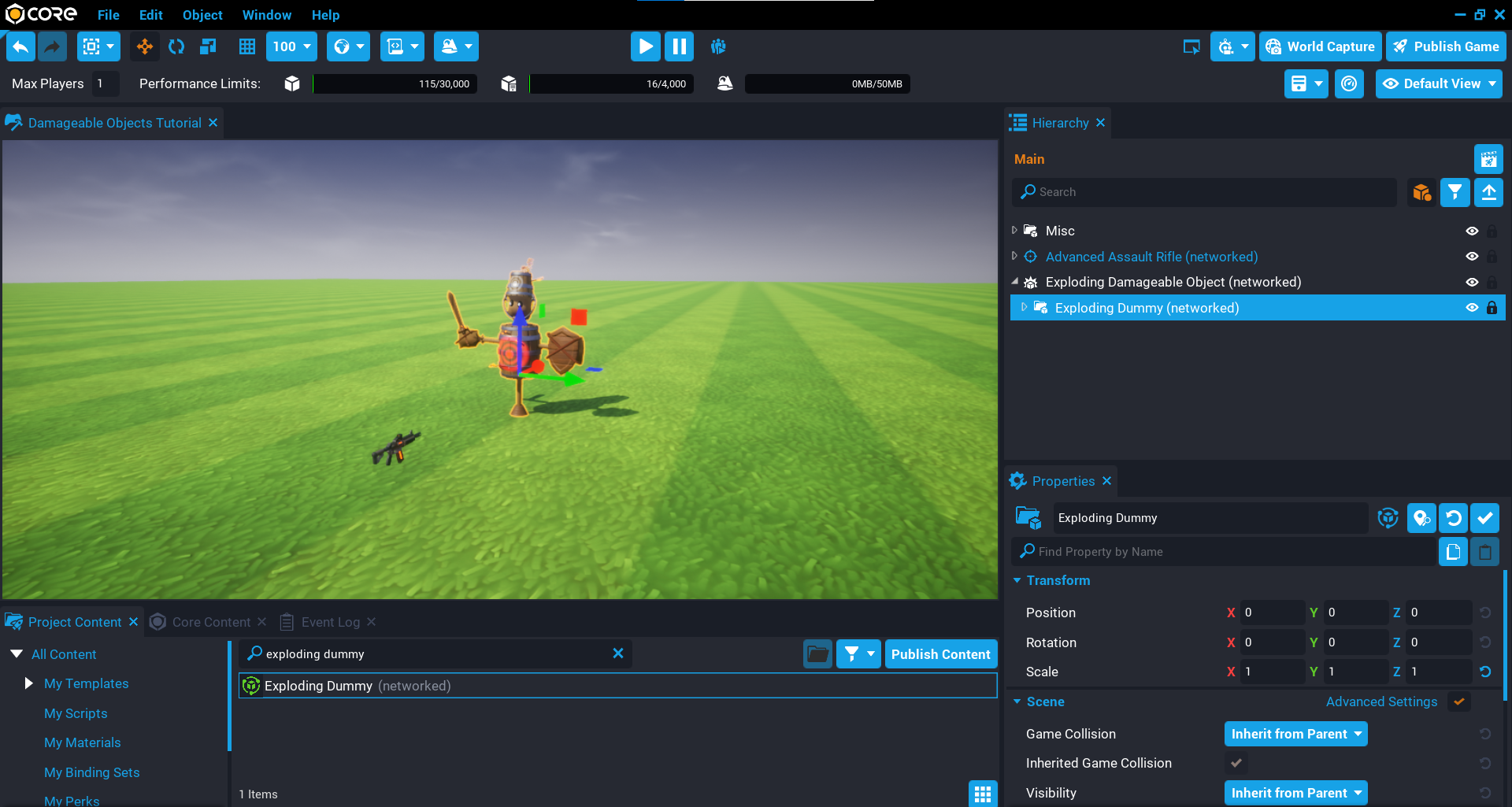
Task: Click the Pause preview button
Action: (679, 46)
